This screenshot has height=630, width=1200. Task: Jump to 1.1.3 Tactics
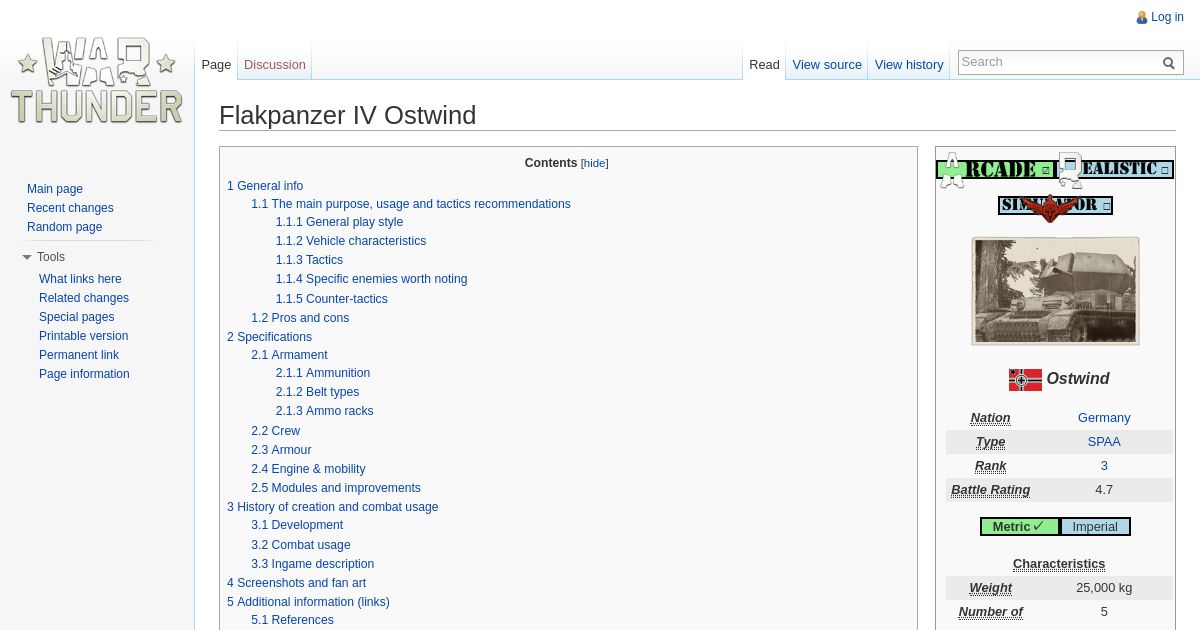click(309, 260)
